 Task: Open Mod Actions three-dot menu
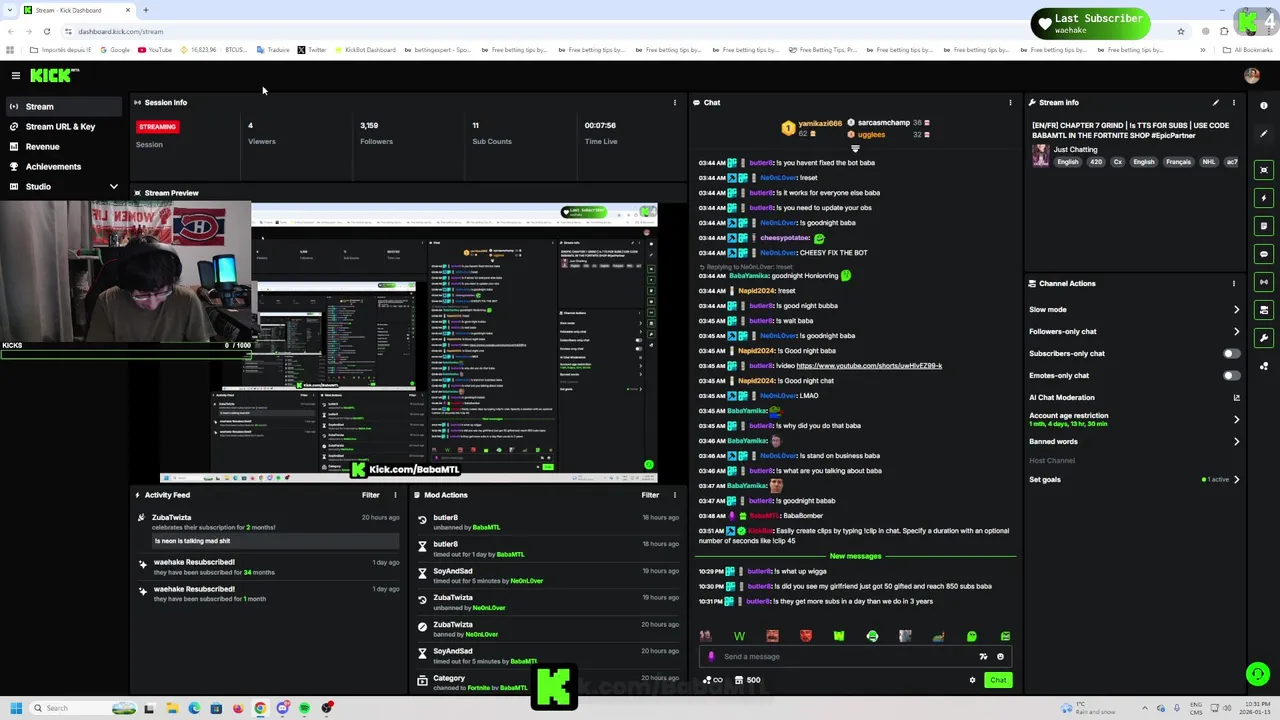tap(674, 495)
